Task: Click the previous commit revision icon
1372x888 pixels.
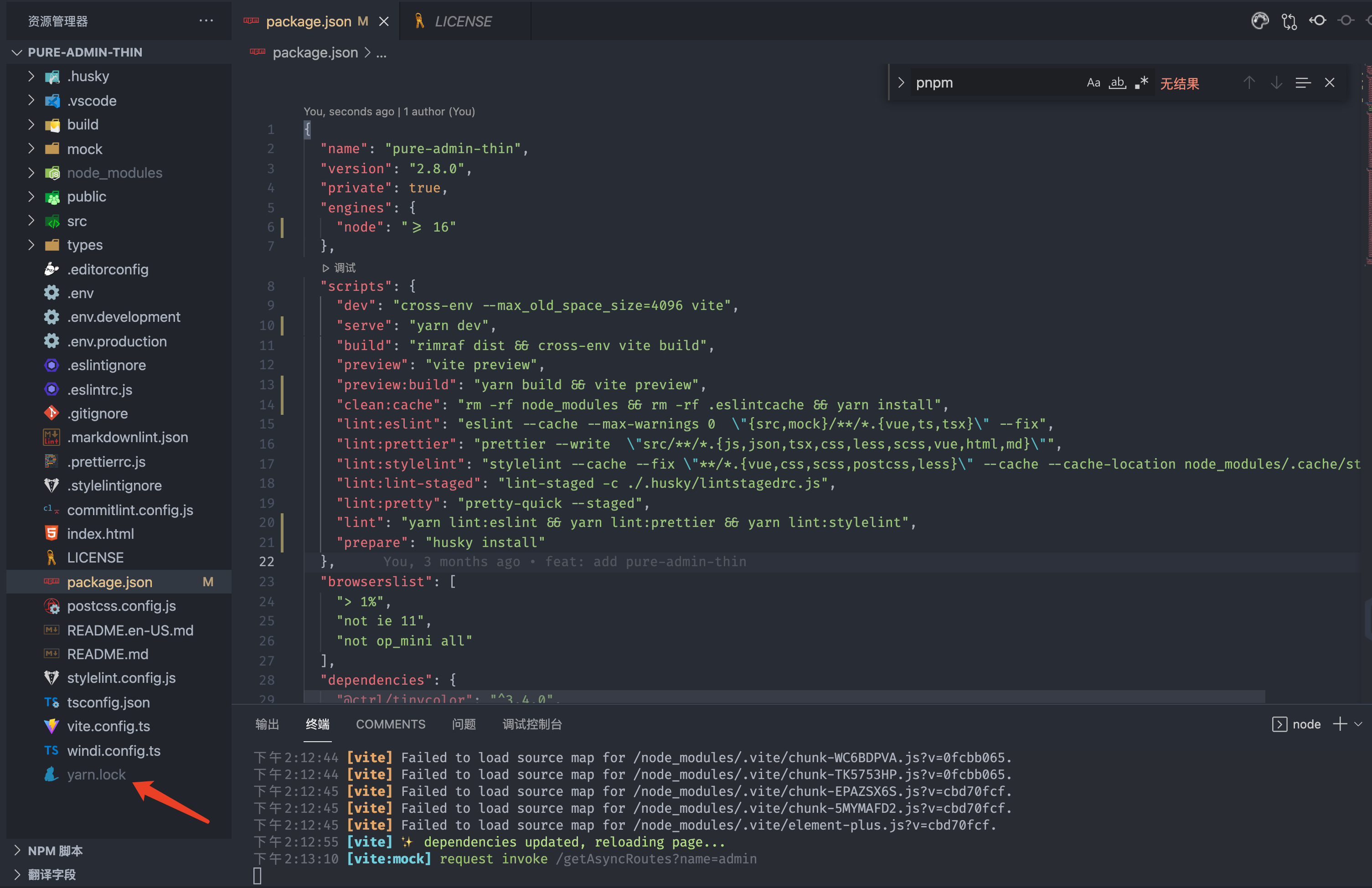Action: [x=1318, y=21]
